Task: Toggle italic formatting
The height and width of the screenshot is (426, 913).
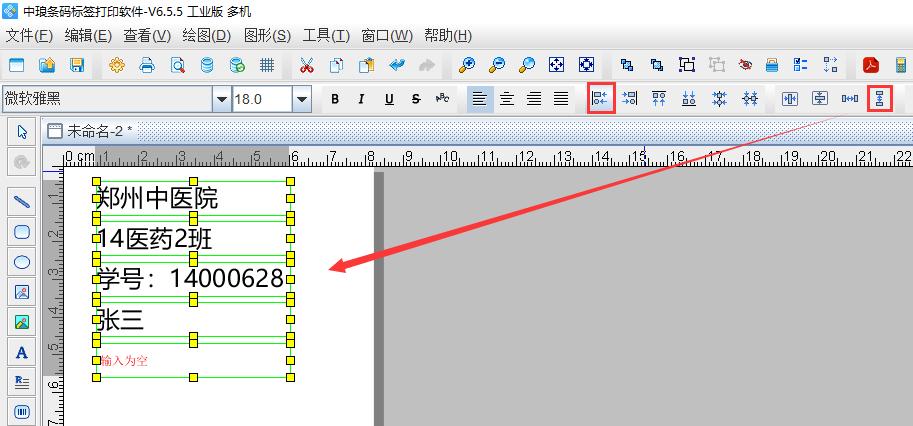Action: click(x=361, y=100)
